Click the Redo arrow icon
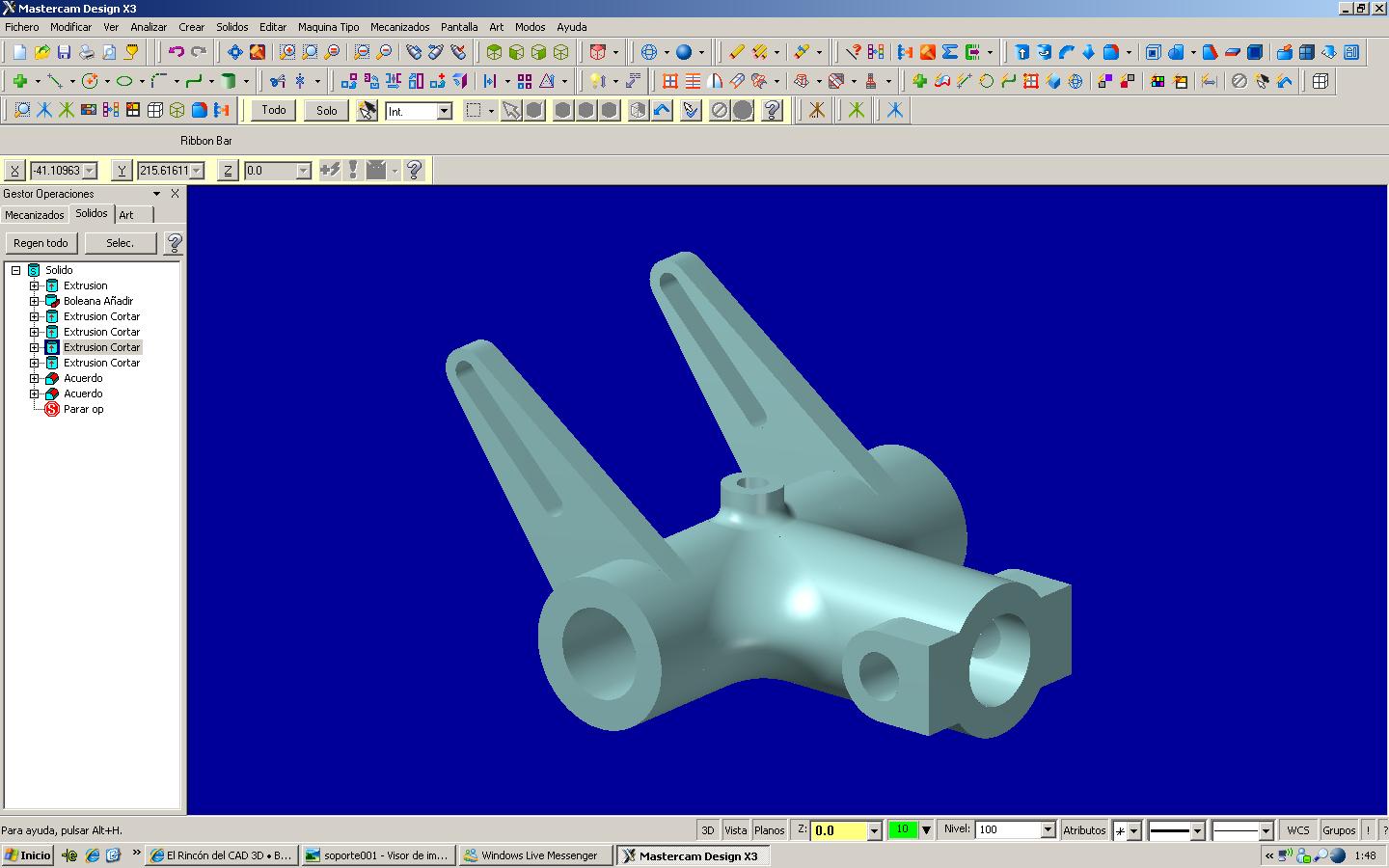The height and width of the screenshot is (868, 1389). tap(199, 52)
